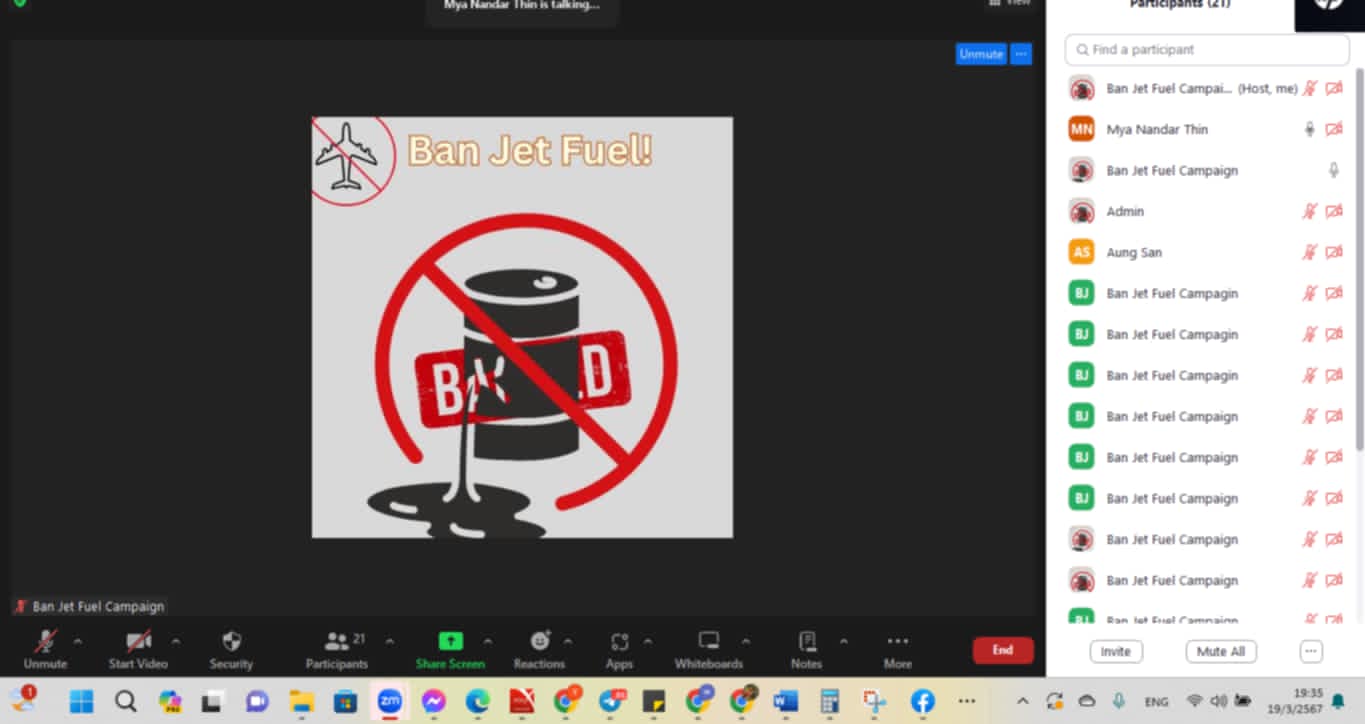Click the More ellipsis in meeting toolbar
1365x724 pixels.
pos(898,641)
